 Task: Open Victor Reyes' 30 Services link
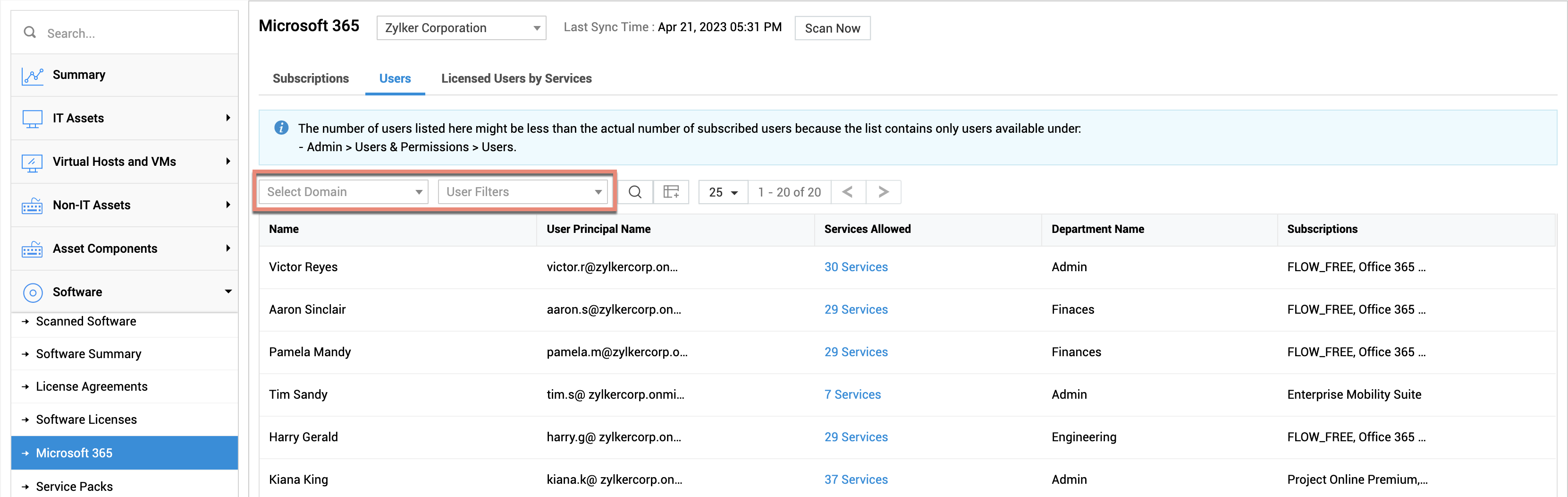(x=856, y=267)
